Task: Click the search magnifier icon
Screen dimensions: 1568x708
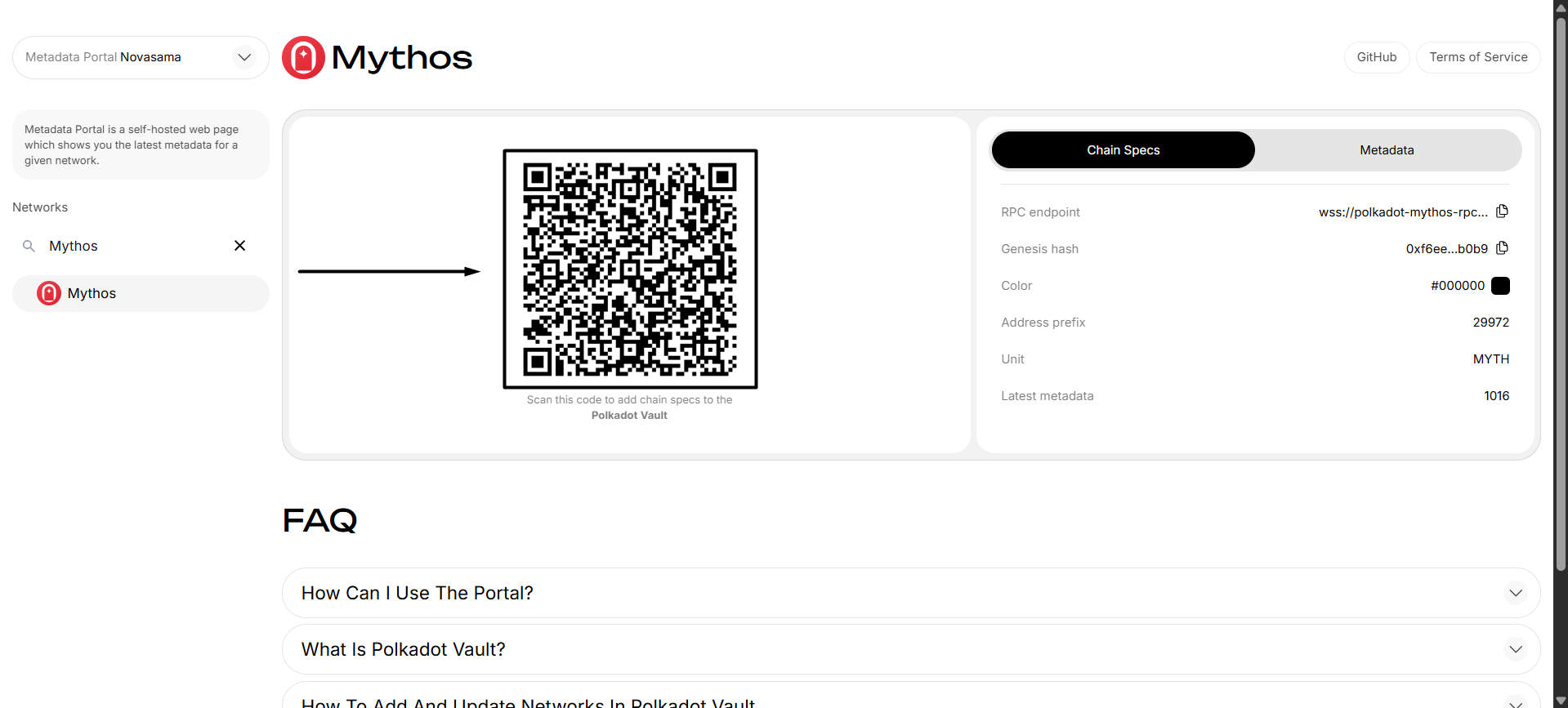Action: [29, 246]
